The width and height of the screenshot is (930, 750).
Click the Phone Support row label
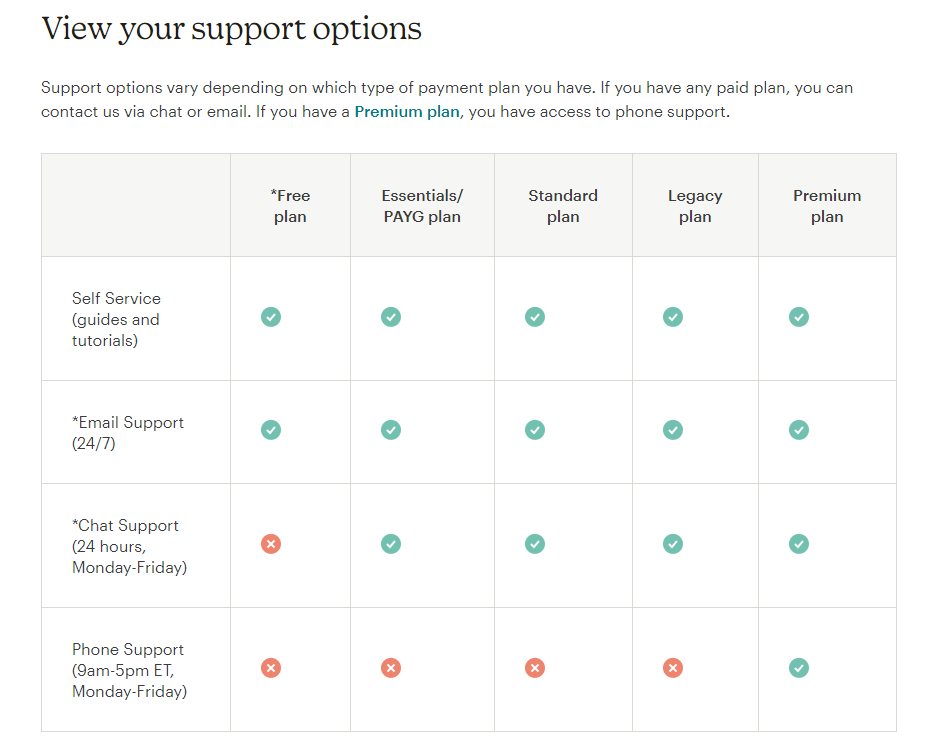click(x=128, y=670)
